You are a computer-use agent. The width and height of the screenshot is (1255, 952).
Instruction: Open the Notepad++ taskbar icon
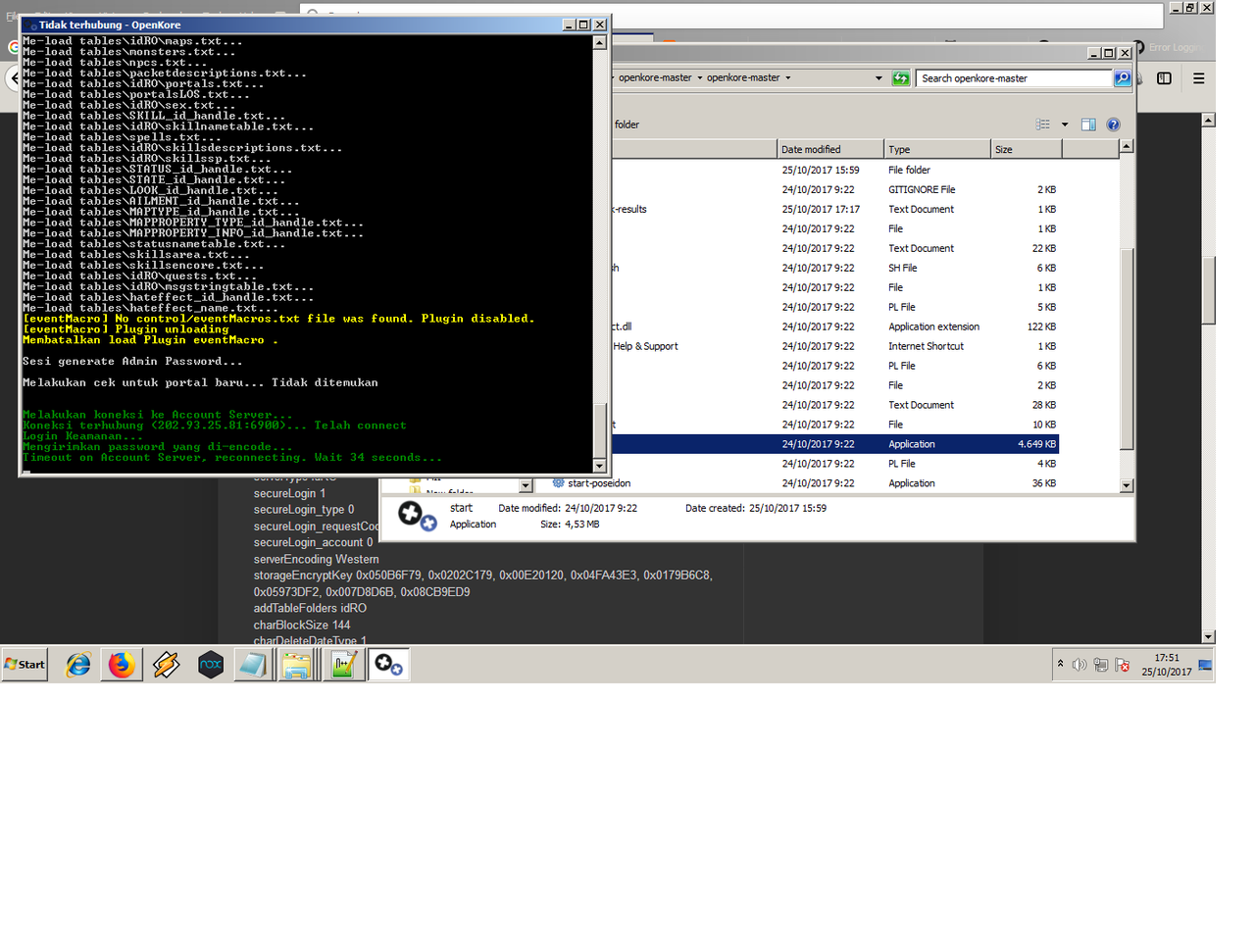(343, 665)
